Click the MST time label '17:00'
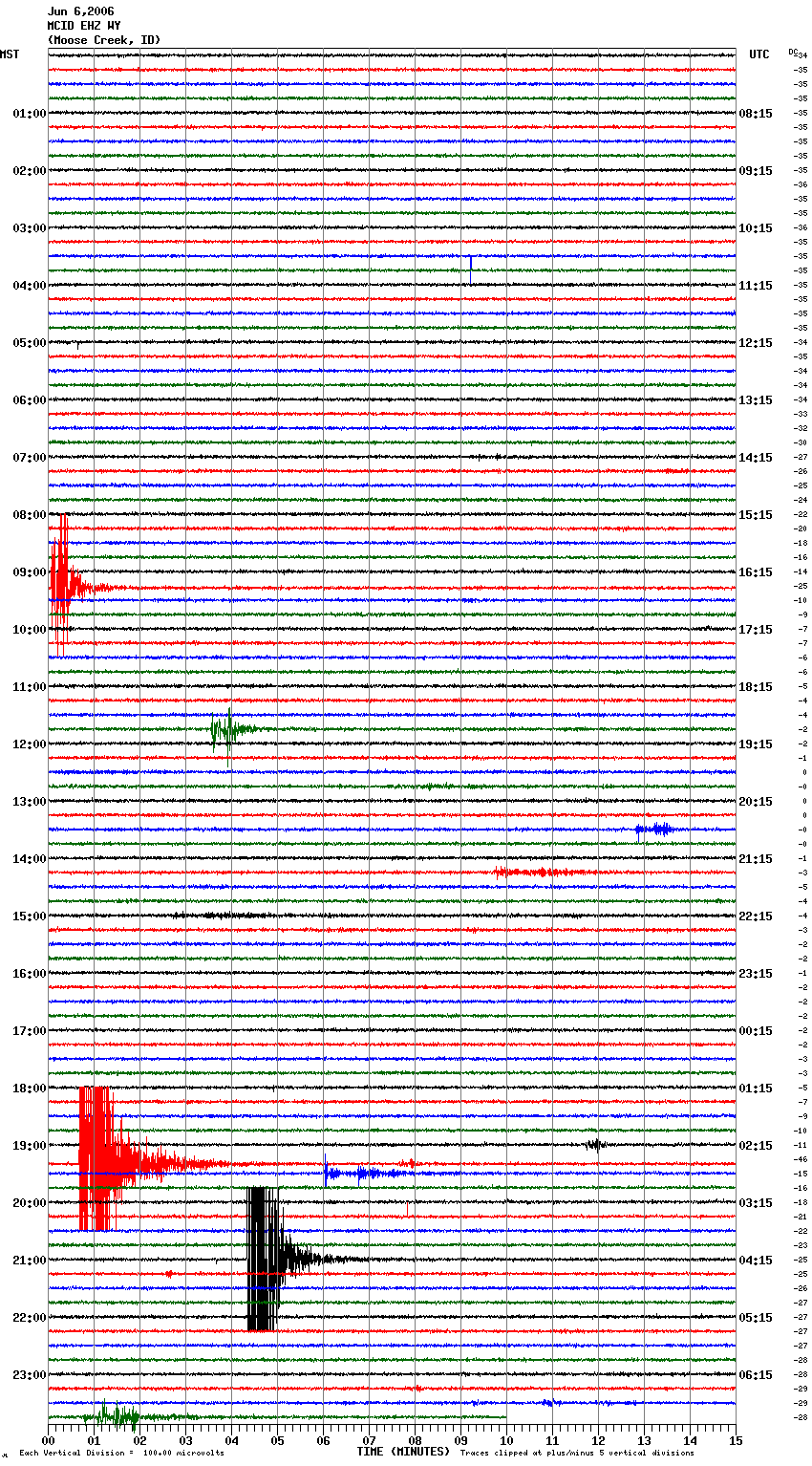 pos(30,1031)
